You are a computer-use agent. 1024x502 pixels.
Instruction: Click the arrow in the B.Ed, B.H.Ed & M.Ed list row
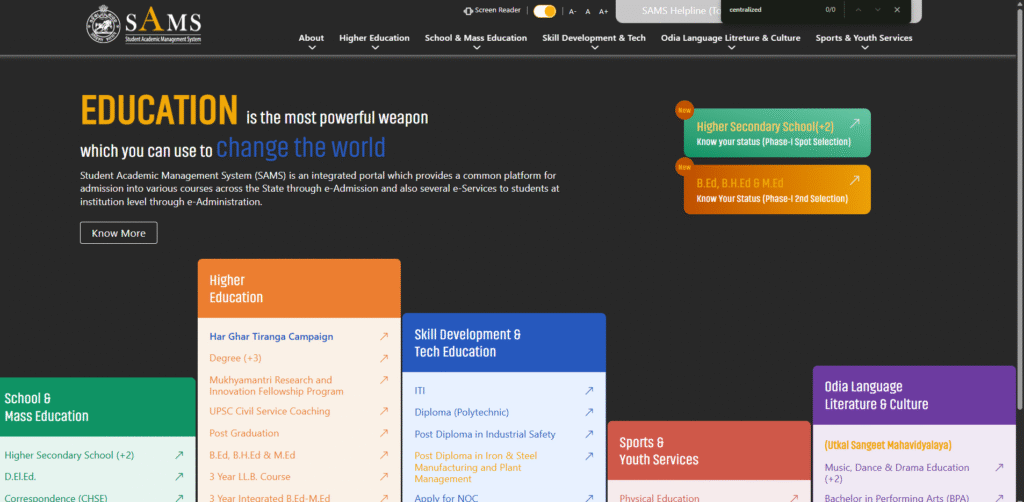point(384,455)
